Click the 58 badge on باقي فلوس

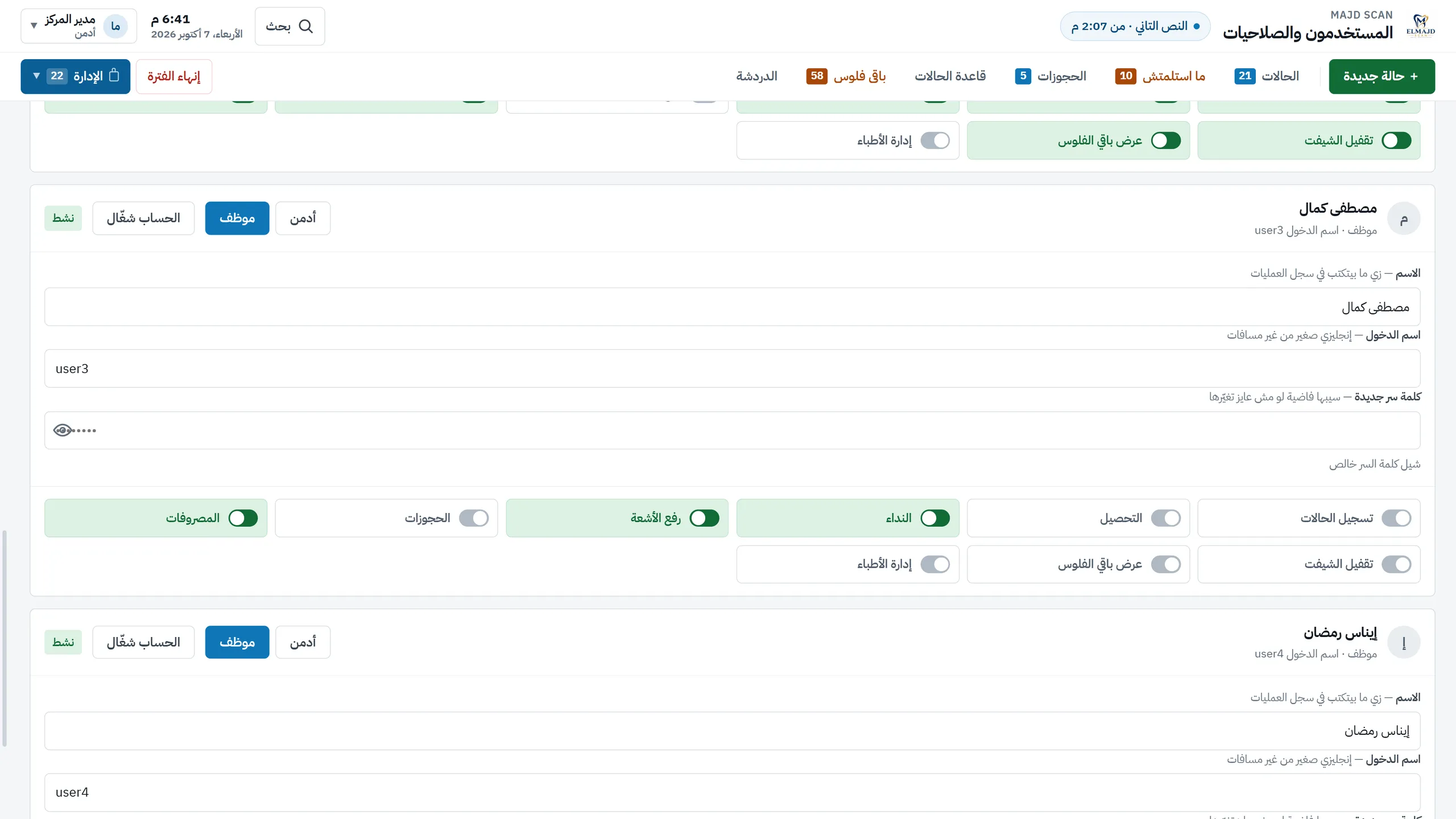tap(817, 76)
